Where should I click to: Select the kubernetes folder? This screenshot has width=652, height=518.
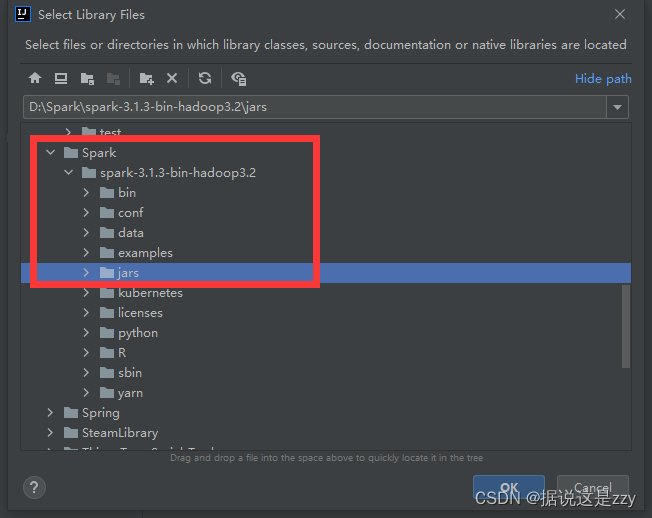pos(141,293)
